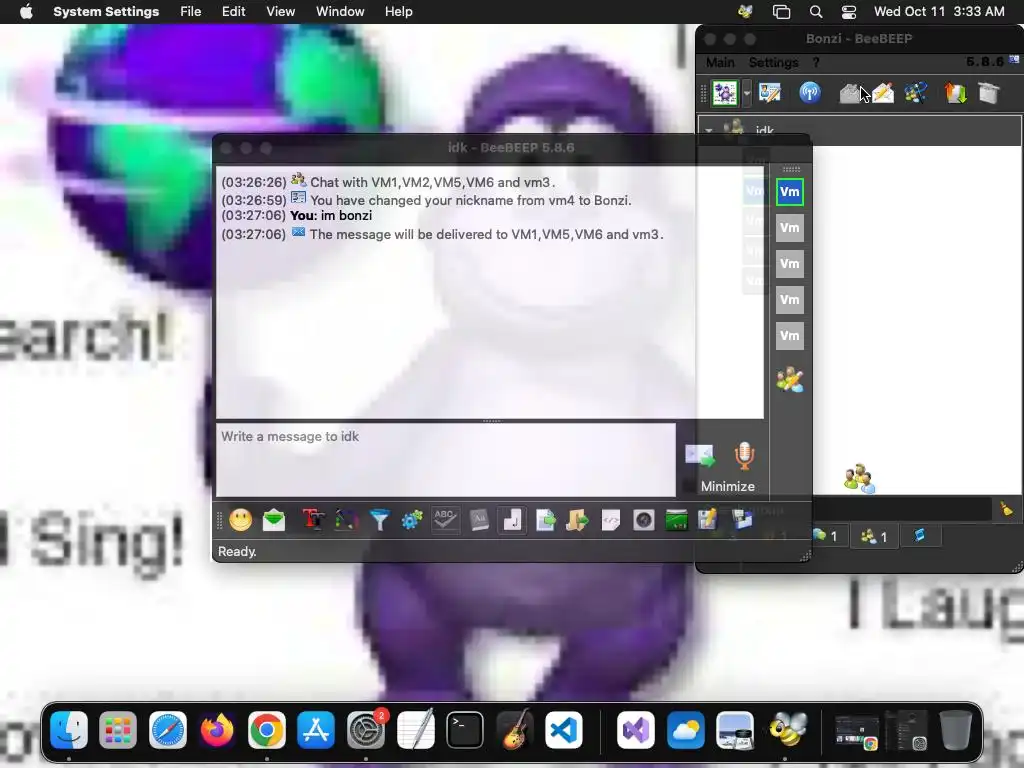The width and height of the screenshot is (1024, 768).
Task: Open the ? help menu in Bonzi window
Action: [x=816, y=62]
